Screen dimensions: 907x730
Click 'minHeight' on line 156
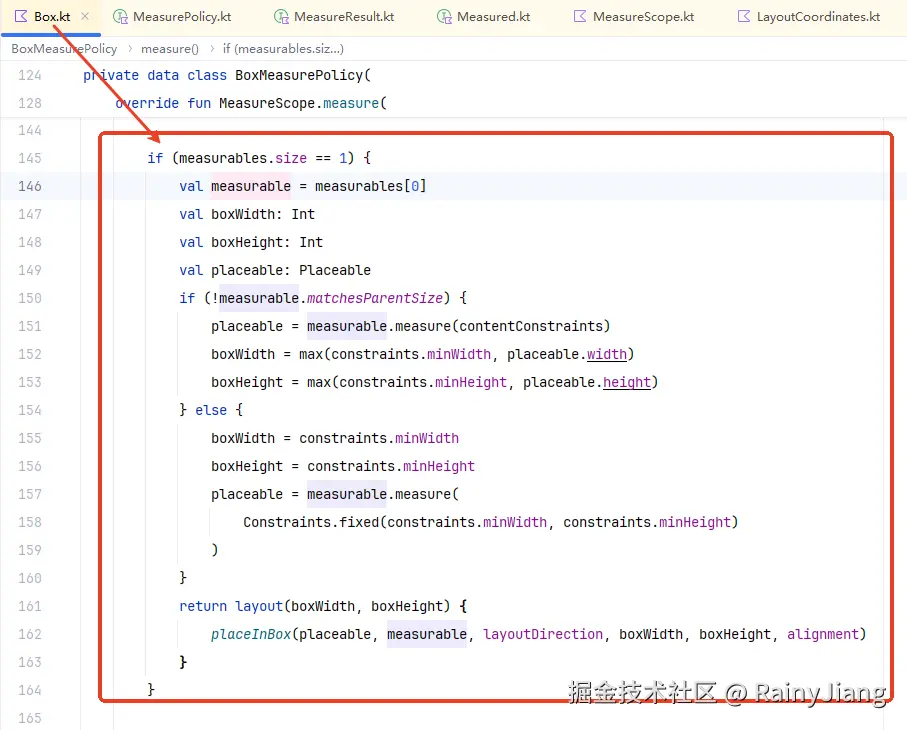439,466
